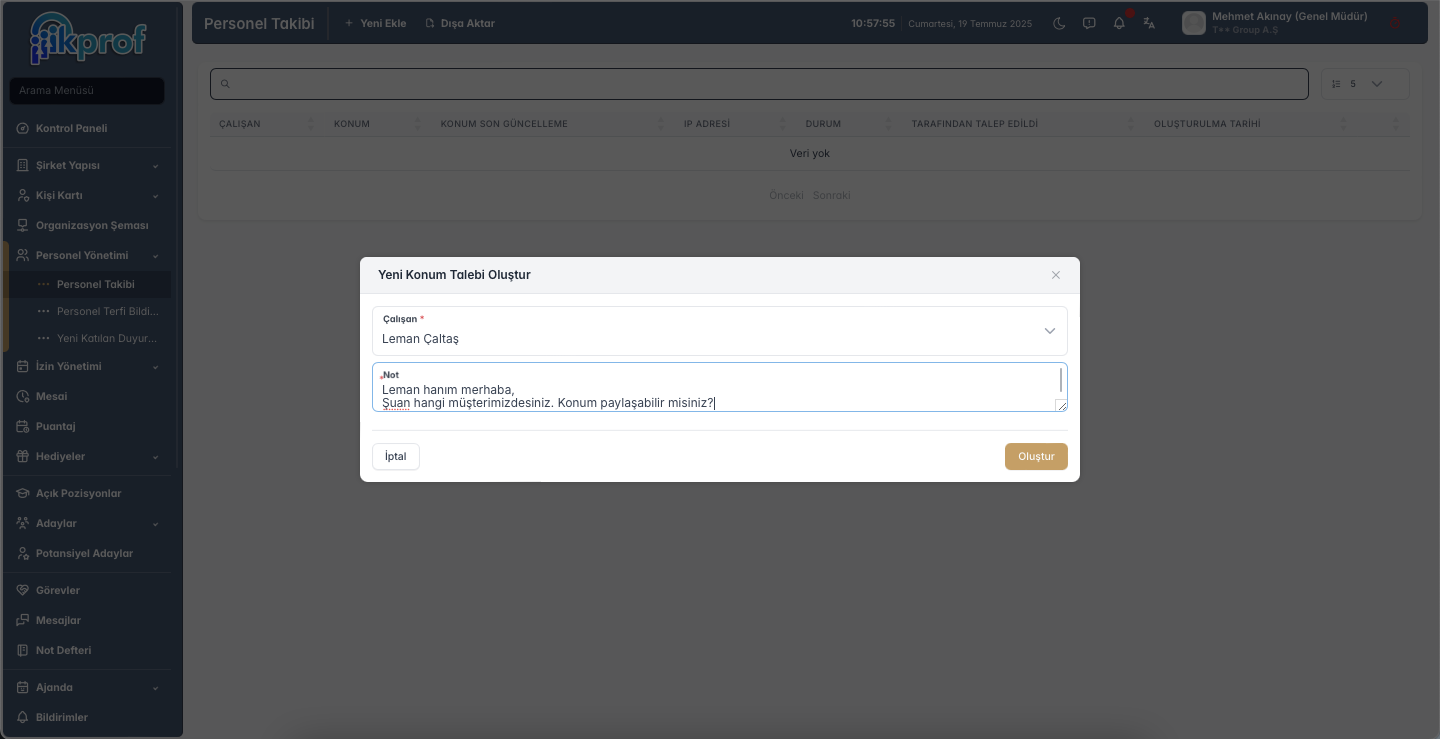Click Mesajlar chat icon
Screen dimensions: 1440x739
pos(23,620)
